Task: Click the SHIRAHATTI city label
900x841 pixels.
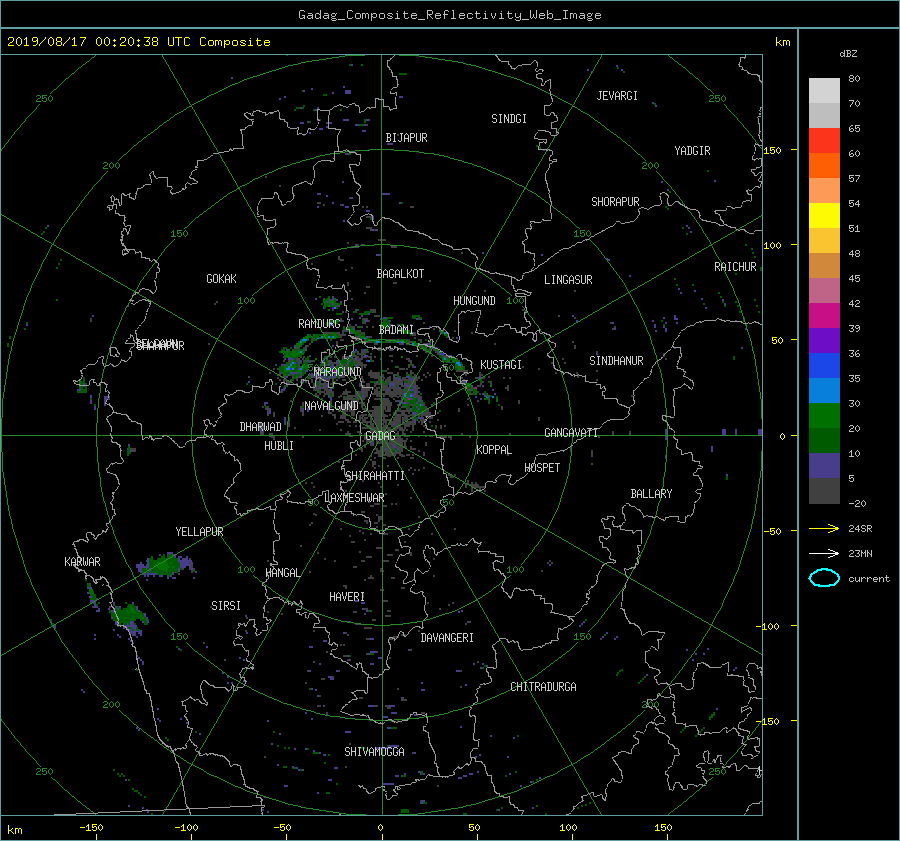Action: pos(375,476)
